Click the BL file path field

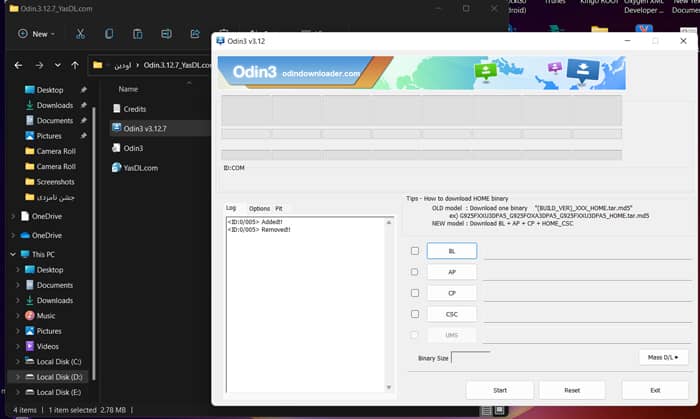pyautogui.click(x=588, y=252)
